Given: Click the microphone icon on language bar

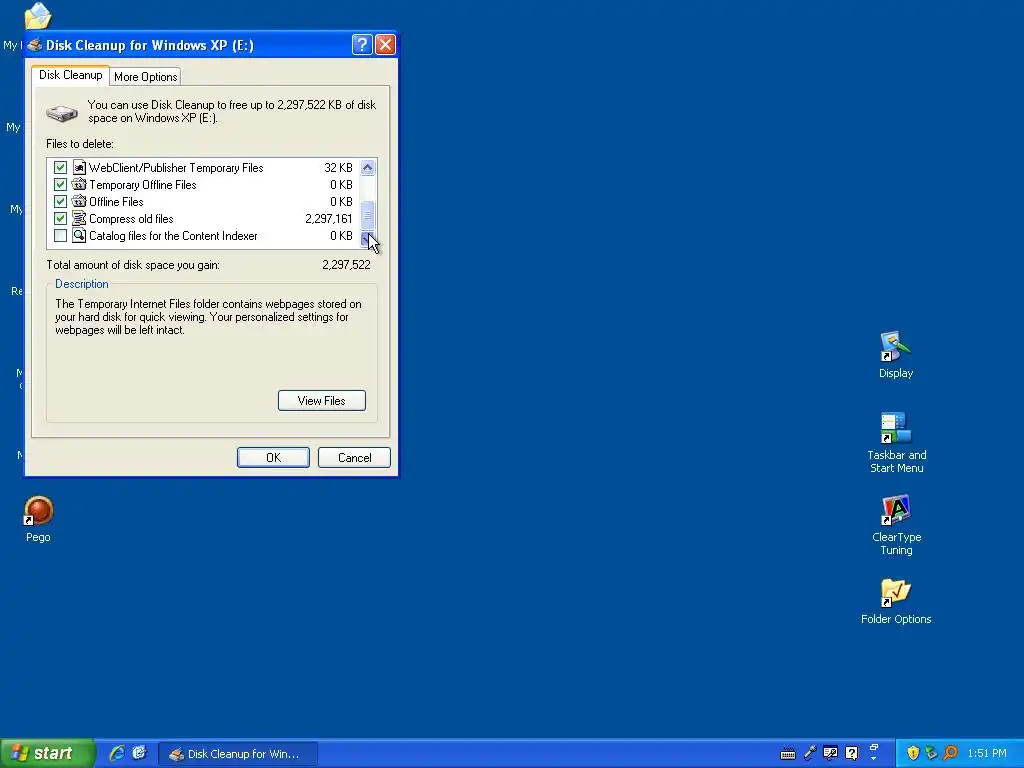Looking at the screenshot, I should (x=810, y=753).
